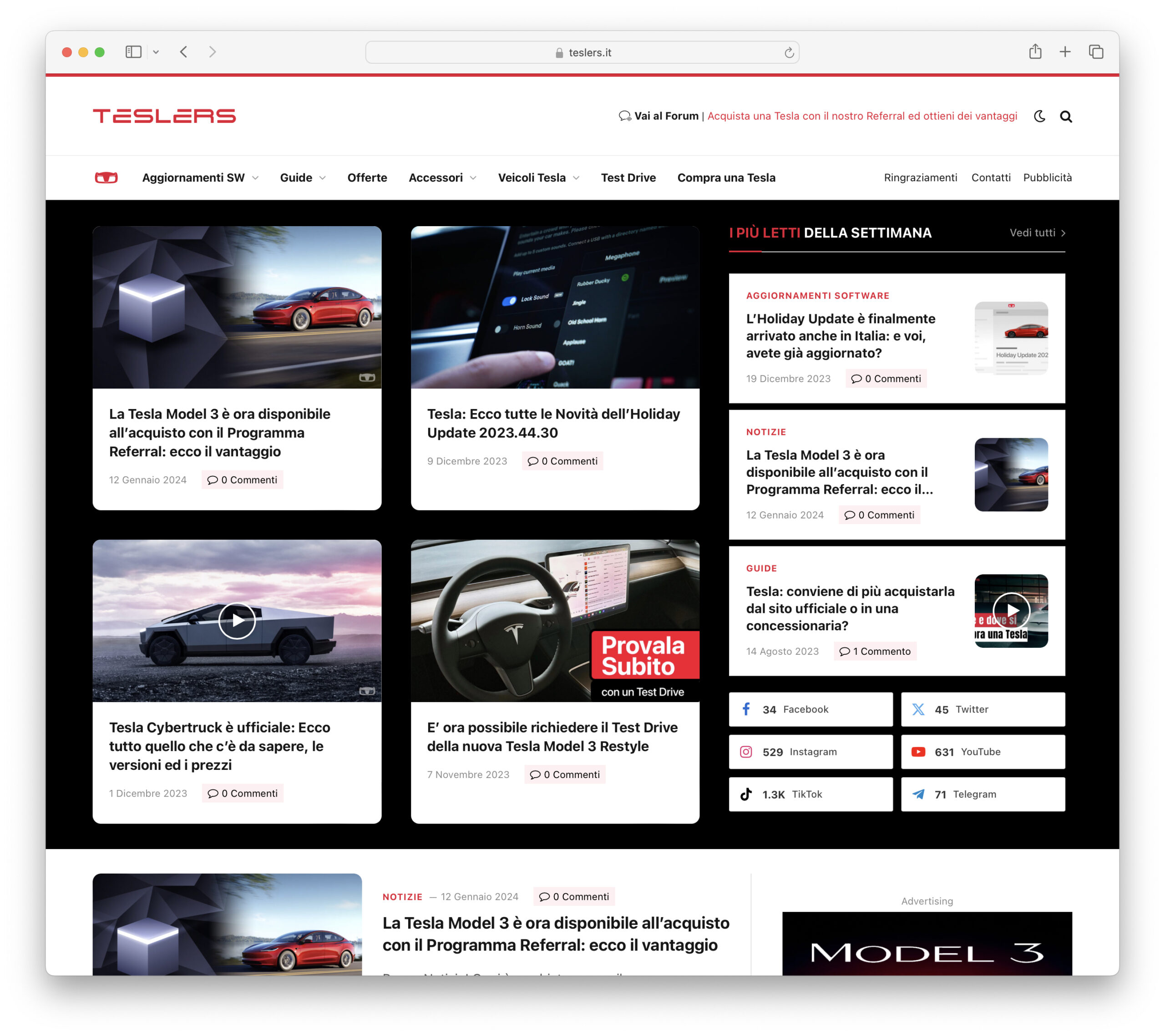Click the Vai al Forum link
The height and width of the screenshot is (1036, 1165).
point(666,116)
